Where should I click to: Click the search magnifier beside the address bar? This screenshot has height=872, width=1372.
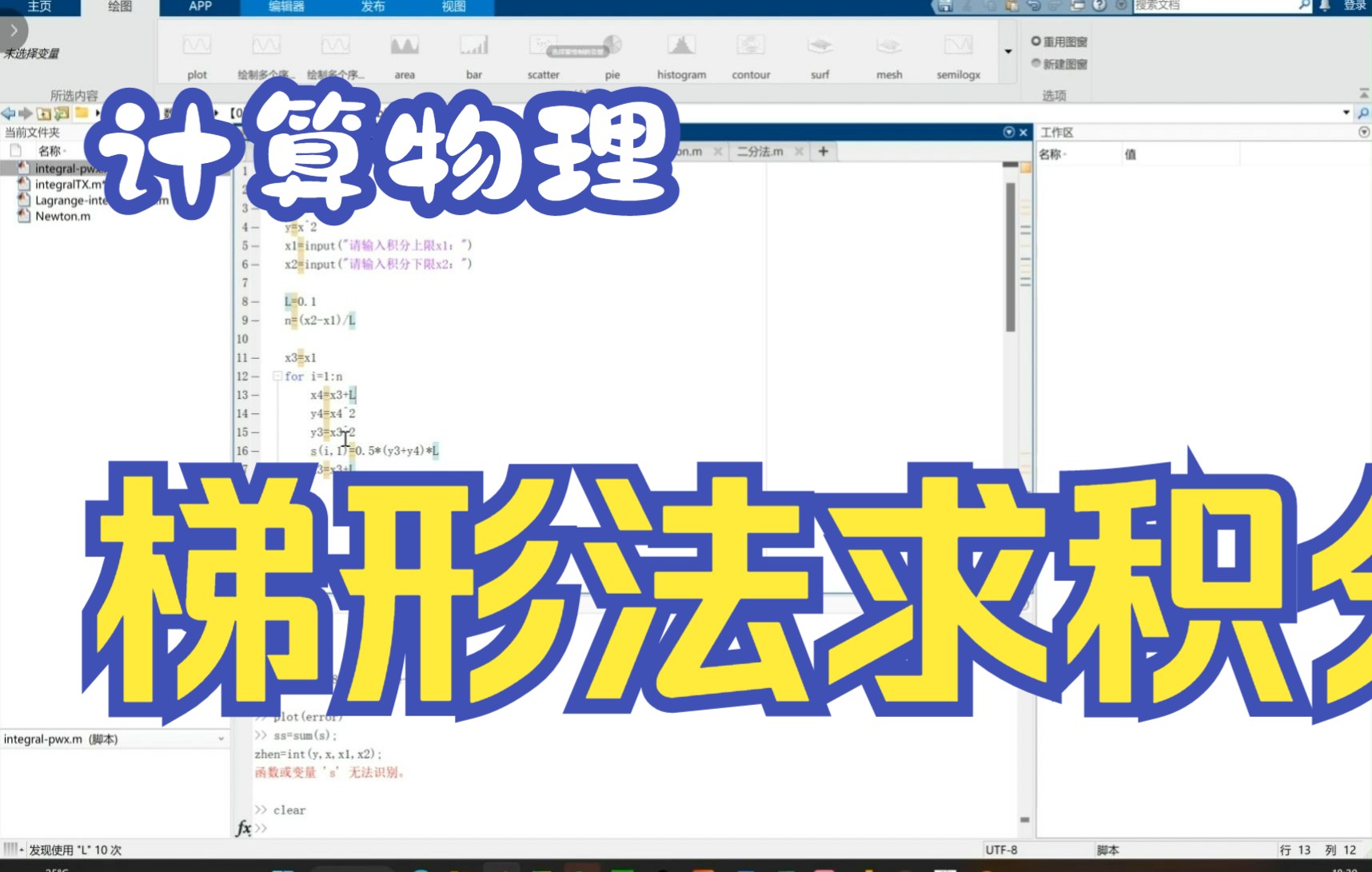(x=1363, y=113)
